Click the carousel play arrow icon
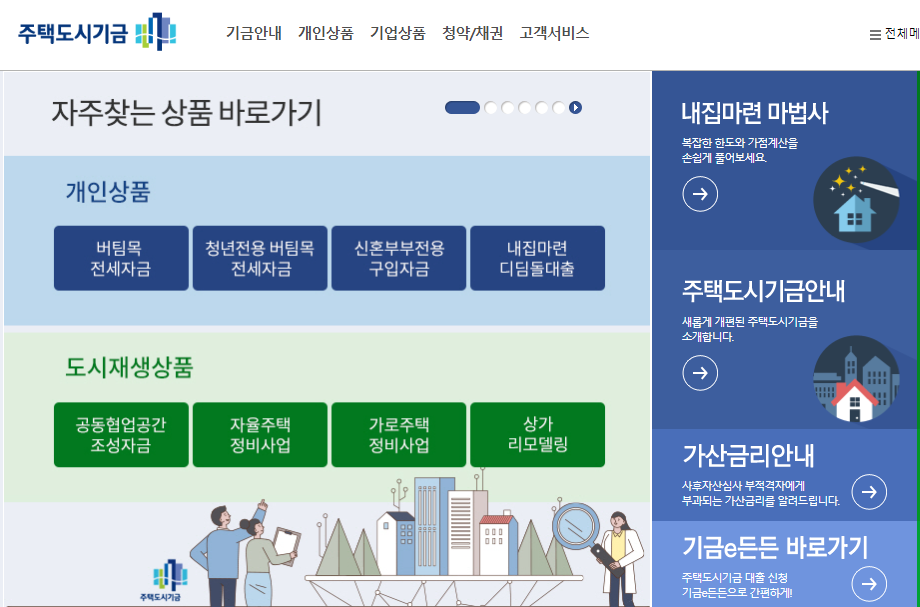The image size is (920, 607). [574, 106]
